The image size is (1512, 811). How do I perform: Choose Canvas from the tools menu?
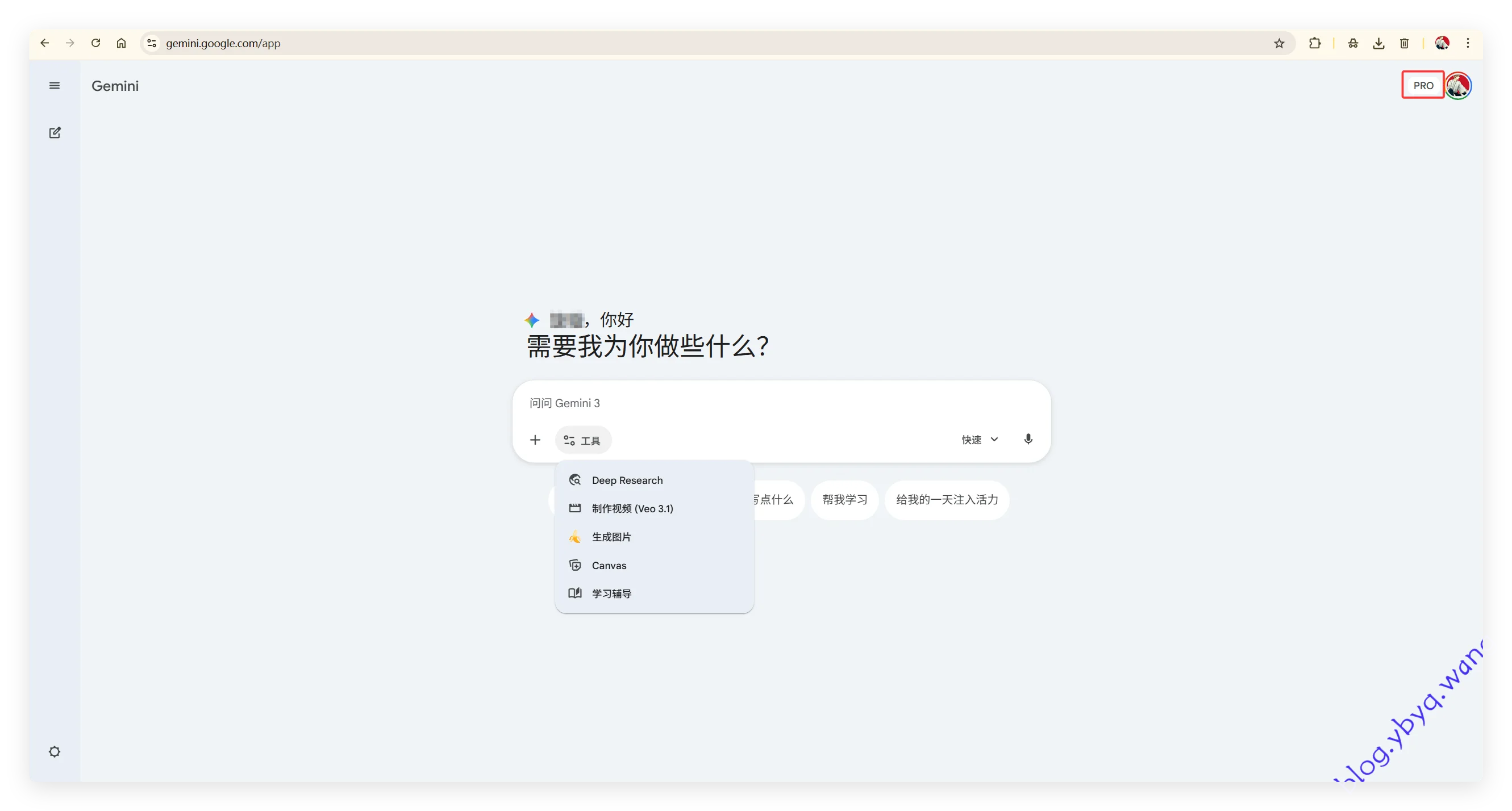[x=609, y=565]
